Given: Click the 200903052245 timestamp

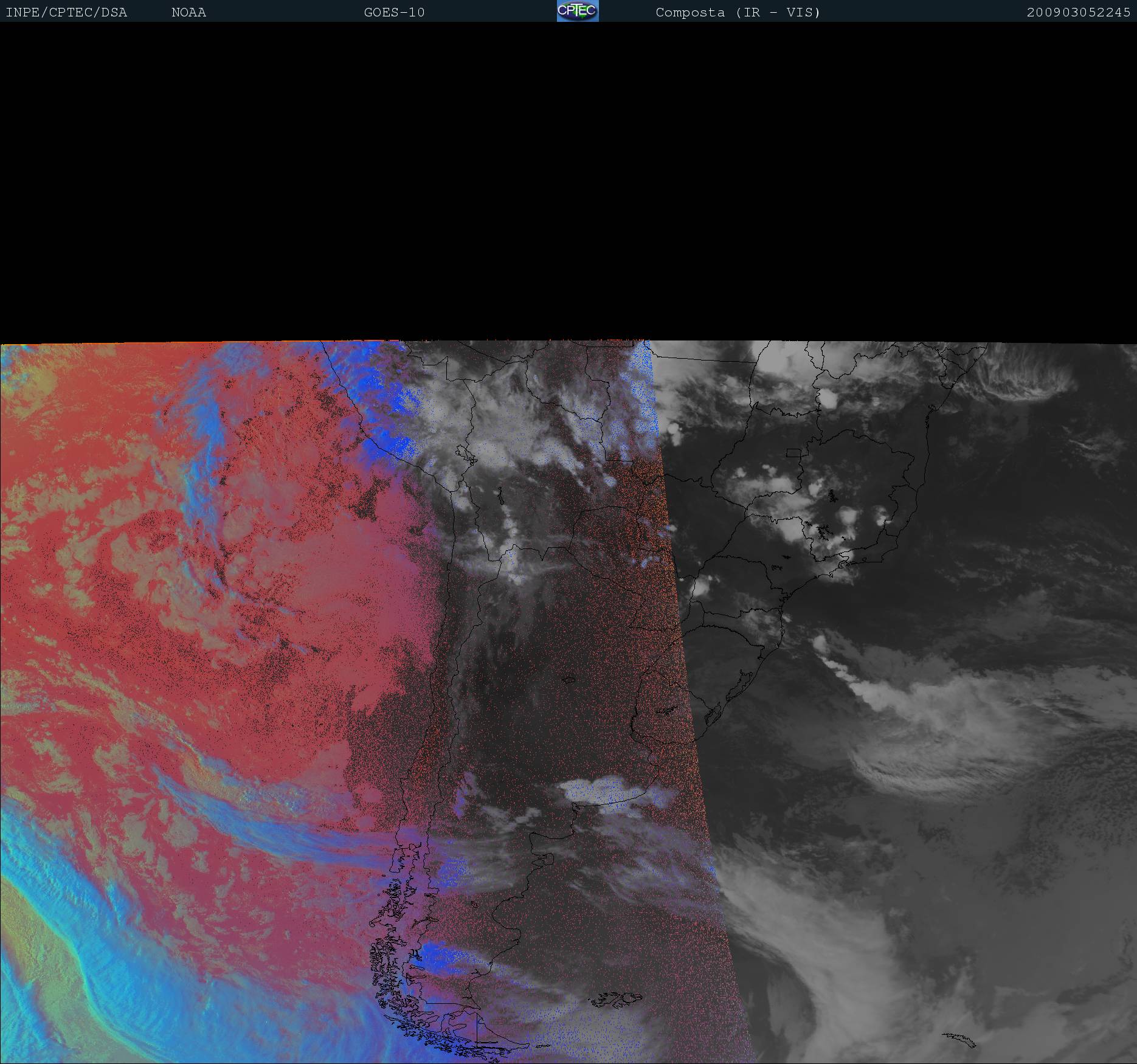Looking at the screenshot, I should point(1079,12).
